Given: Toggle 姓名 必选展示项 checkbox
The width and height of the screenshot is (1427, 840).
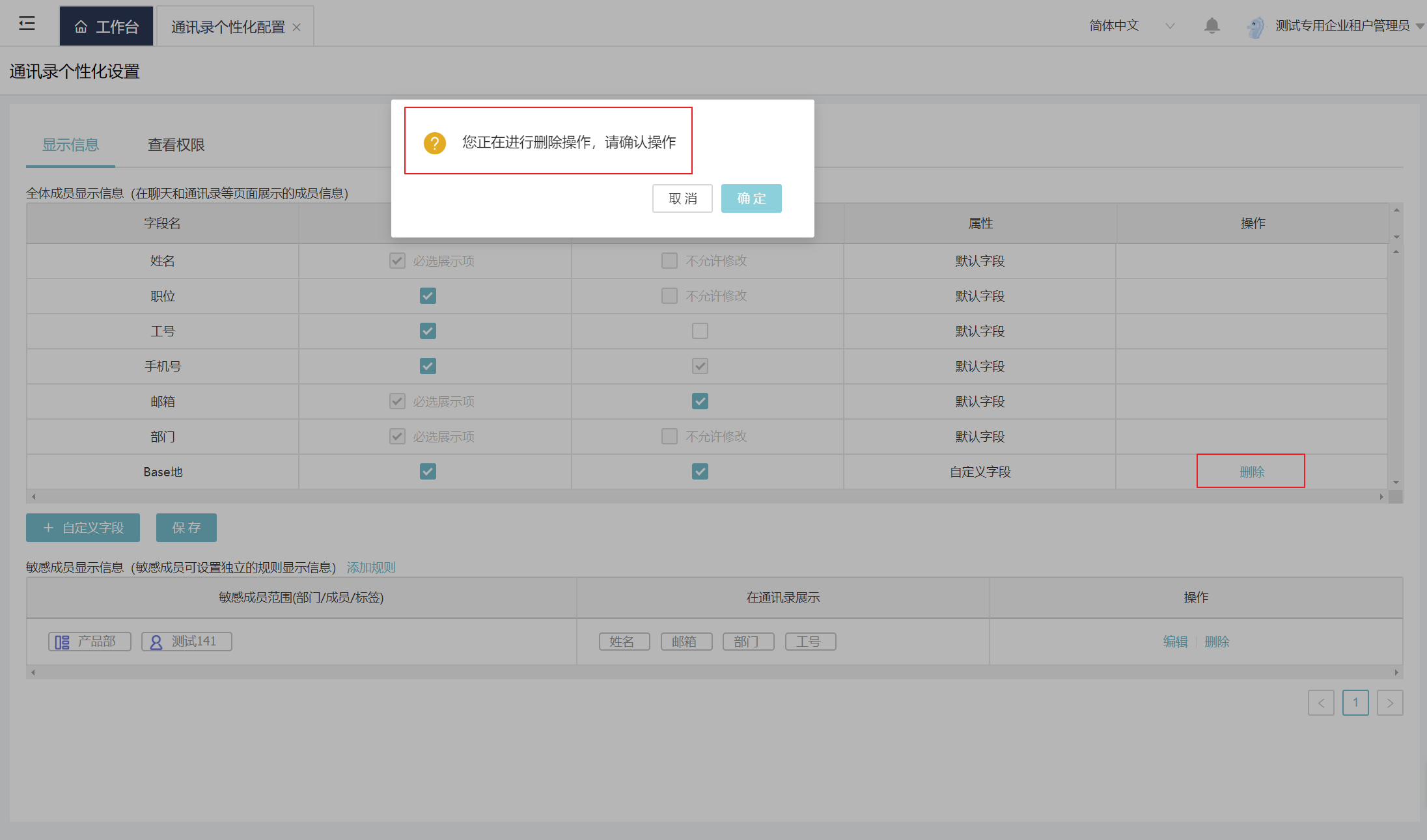Looking at the screenshot, I should coord(397,261).
